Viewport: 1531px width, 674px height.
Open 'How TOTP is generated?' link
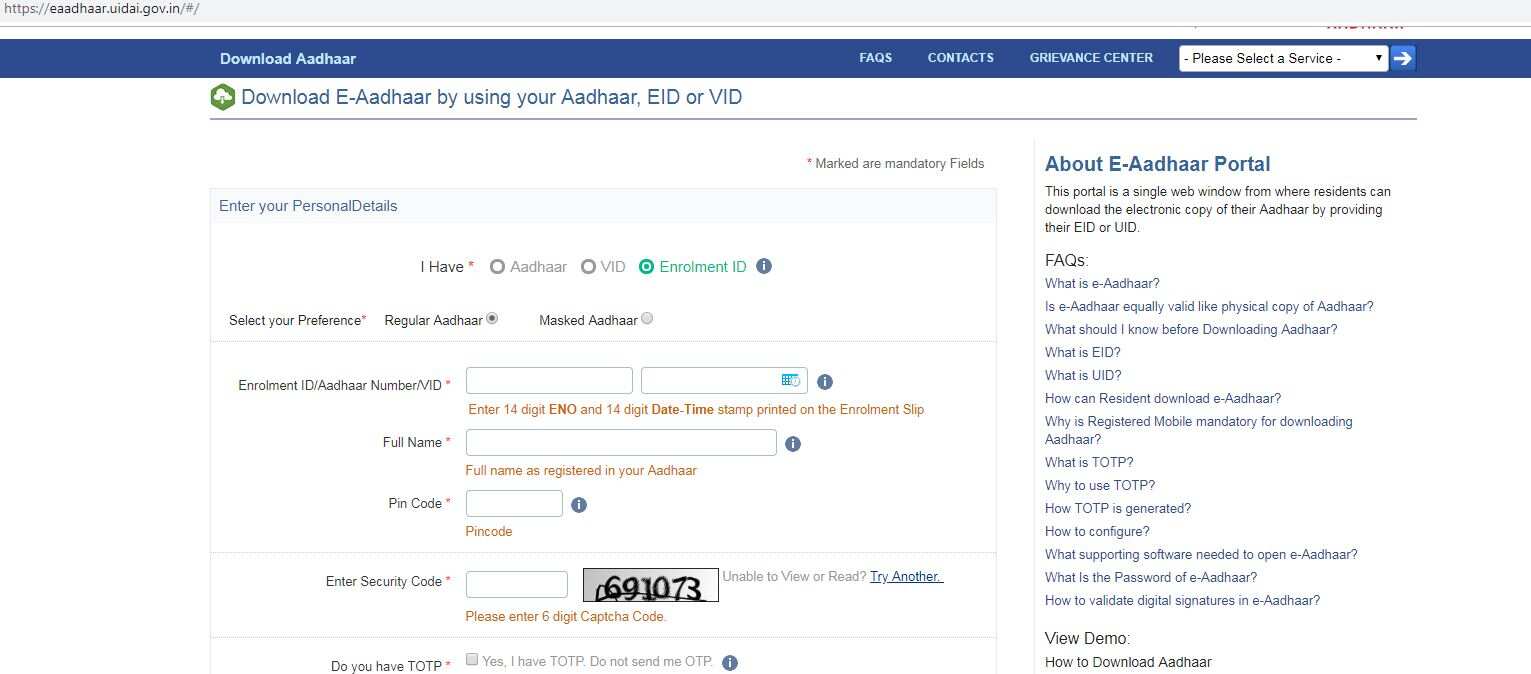point(1118,508)
